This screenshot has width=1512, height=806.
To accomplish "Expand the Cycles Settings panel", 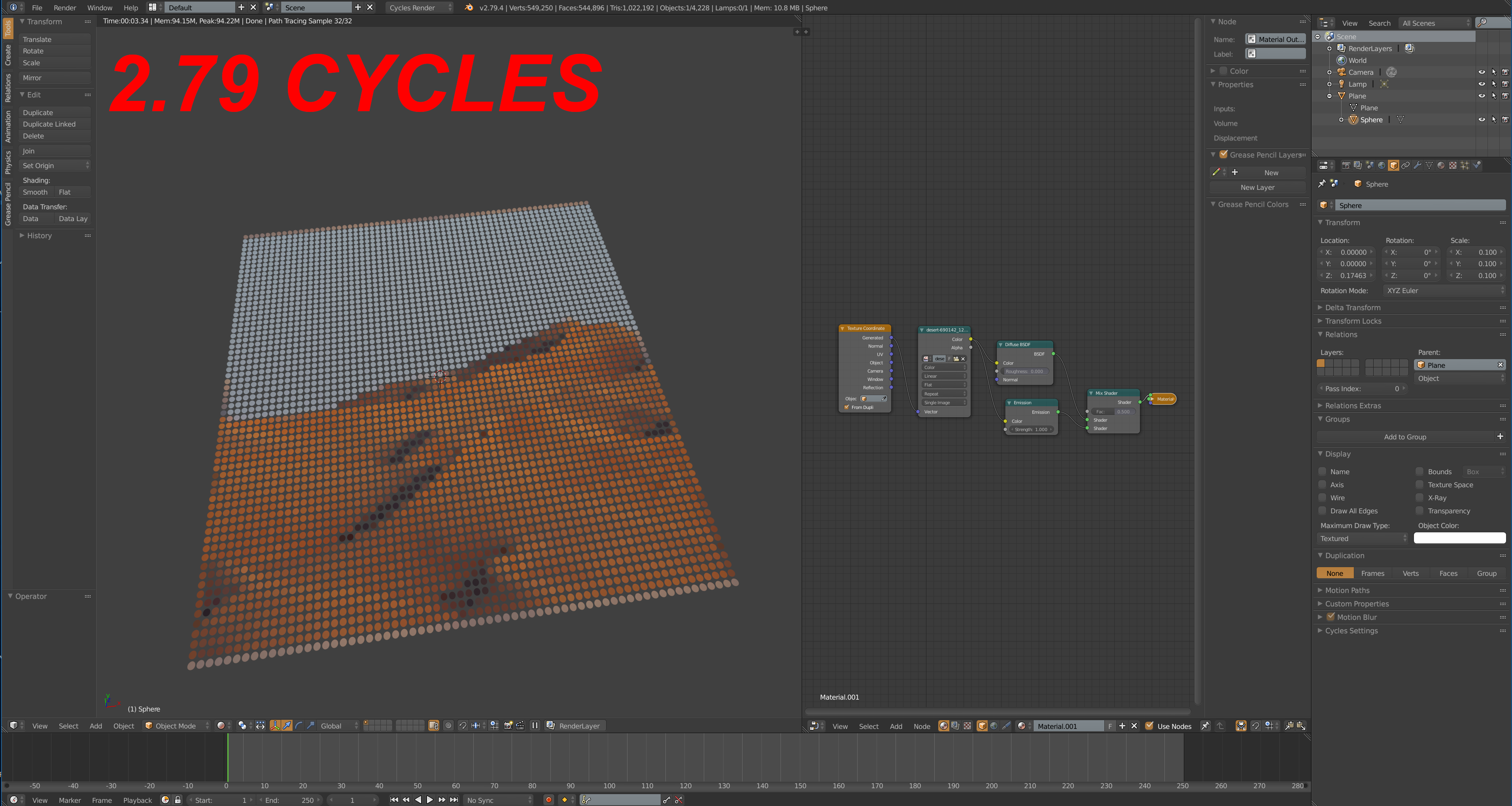I will point(1351,630).
